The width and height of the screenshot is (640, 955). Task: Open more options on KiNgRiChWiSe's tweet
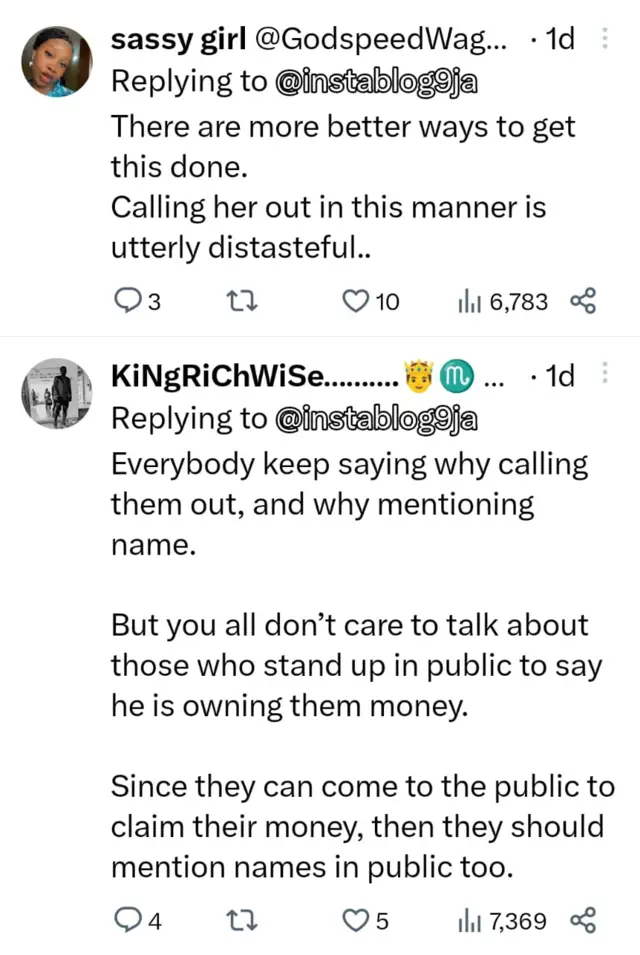(x=604, y=374)
